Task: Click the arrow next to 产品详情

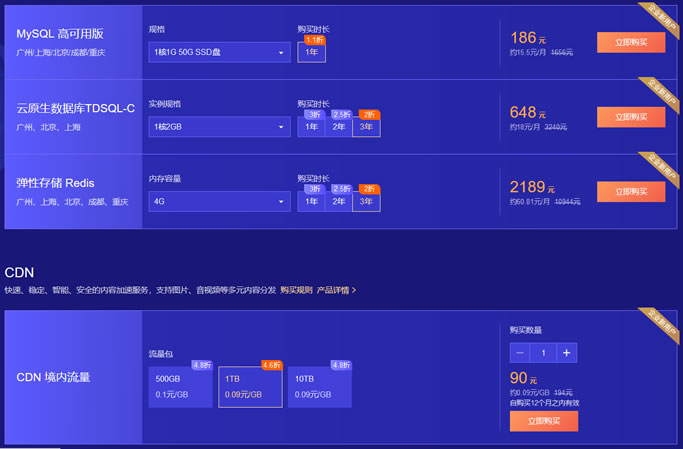Action: coord(354,290)
